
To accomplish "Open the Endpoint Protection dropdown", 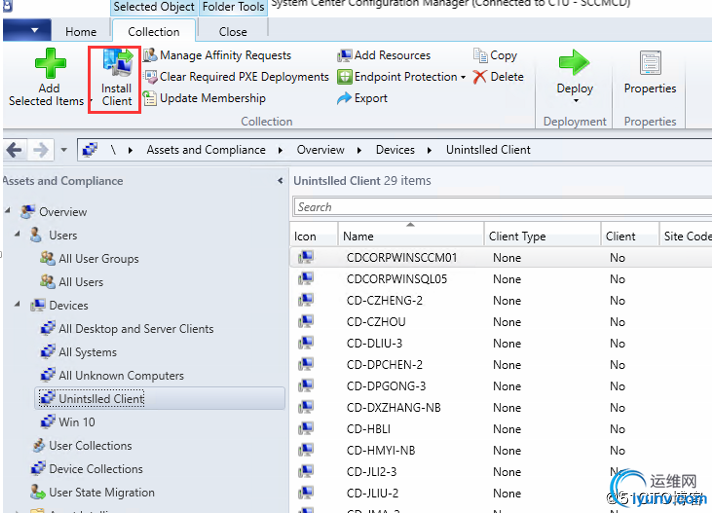I will tap(463, 77).
